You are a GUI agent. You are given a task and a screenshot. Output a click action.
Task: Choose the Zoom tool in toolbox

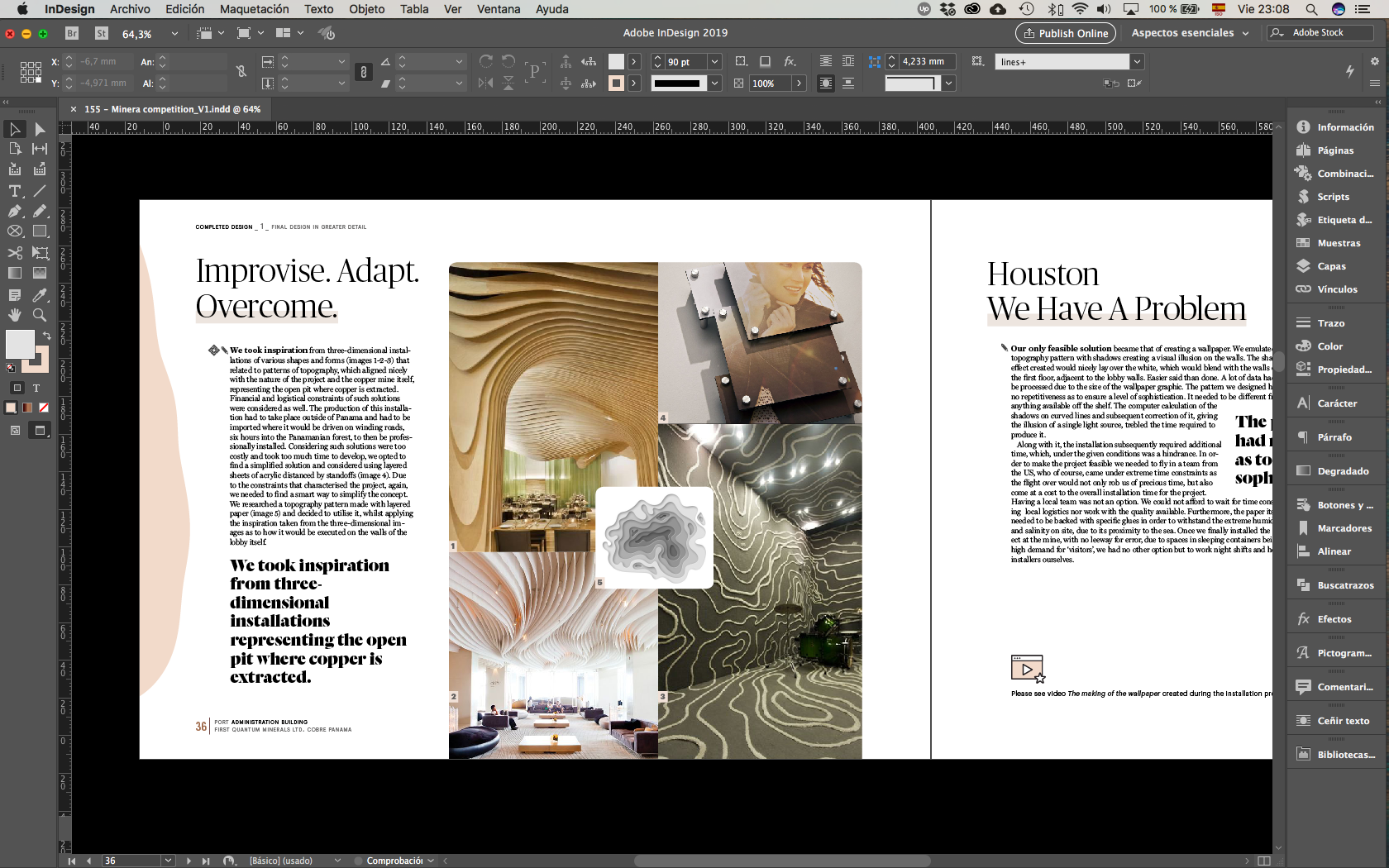(40, 315)
